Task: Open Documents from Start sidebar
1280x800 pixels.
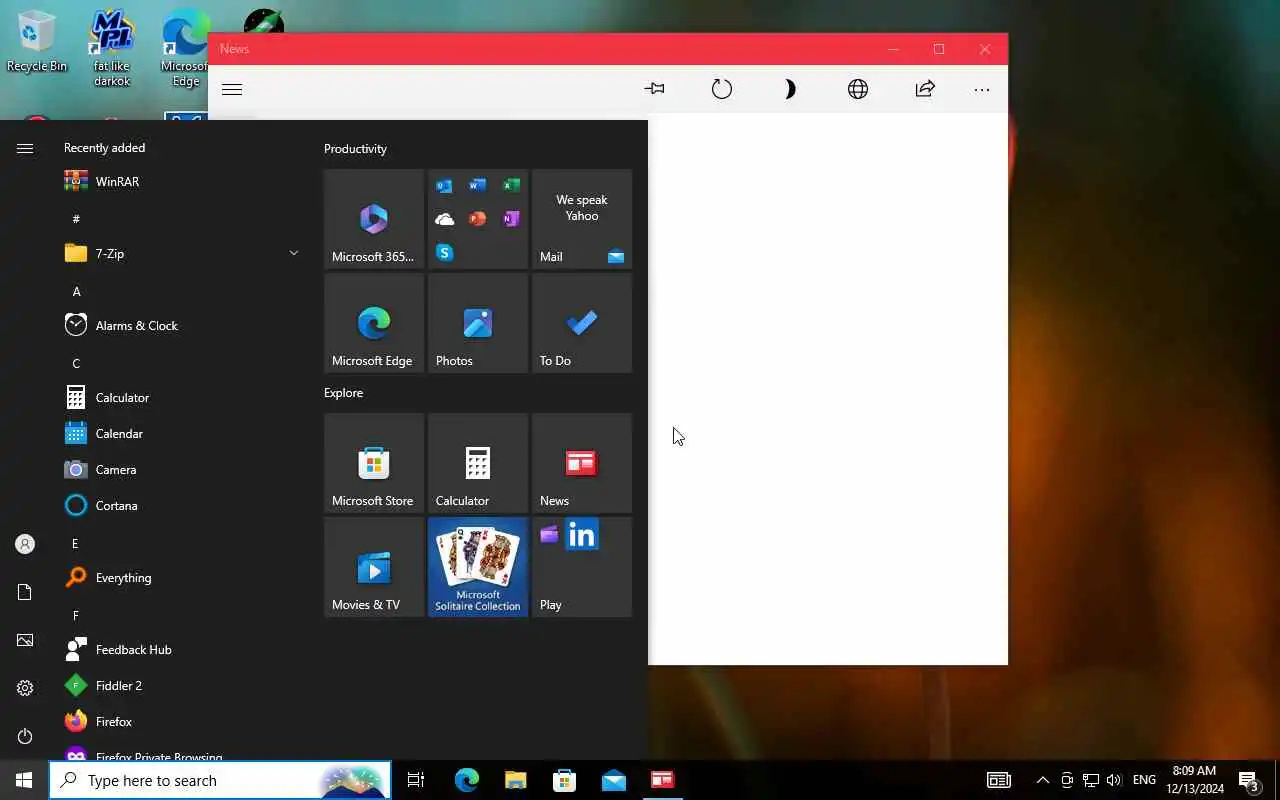Action: coord(25,592)
